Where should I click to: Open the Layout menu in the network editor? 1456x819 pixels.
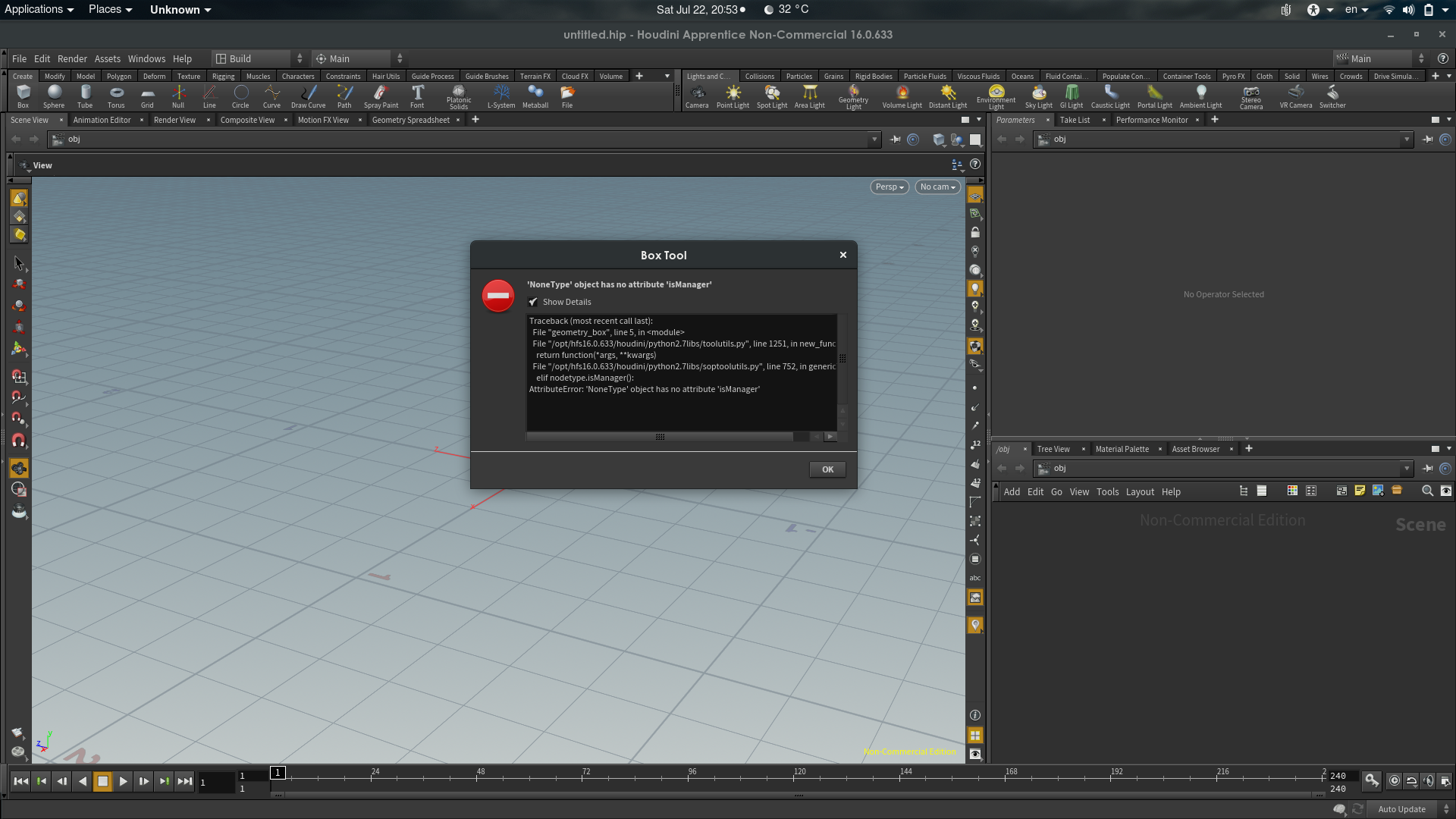(1140, 491)
